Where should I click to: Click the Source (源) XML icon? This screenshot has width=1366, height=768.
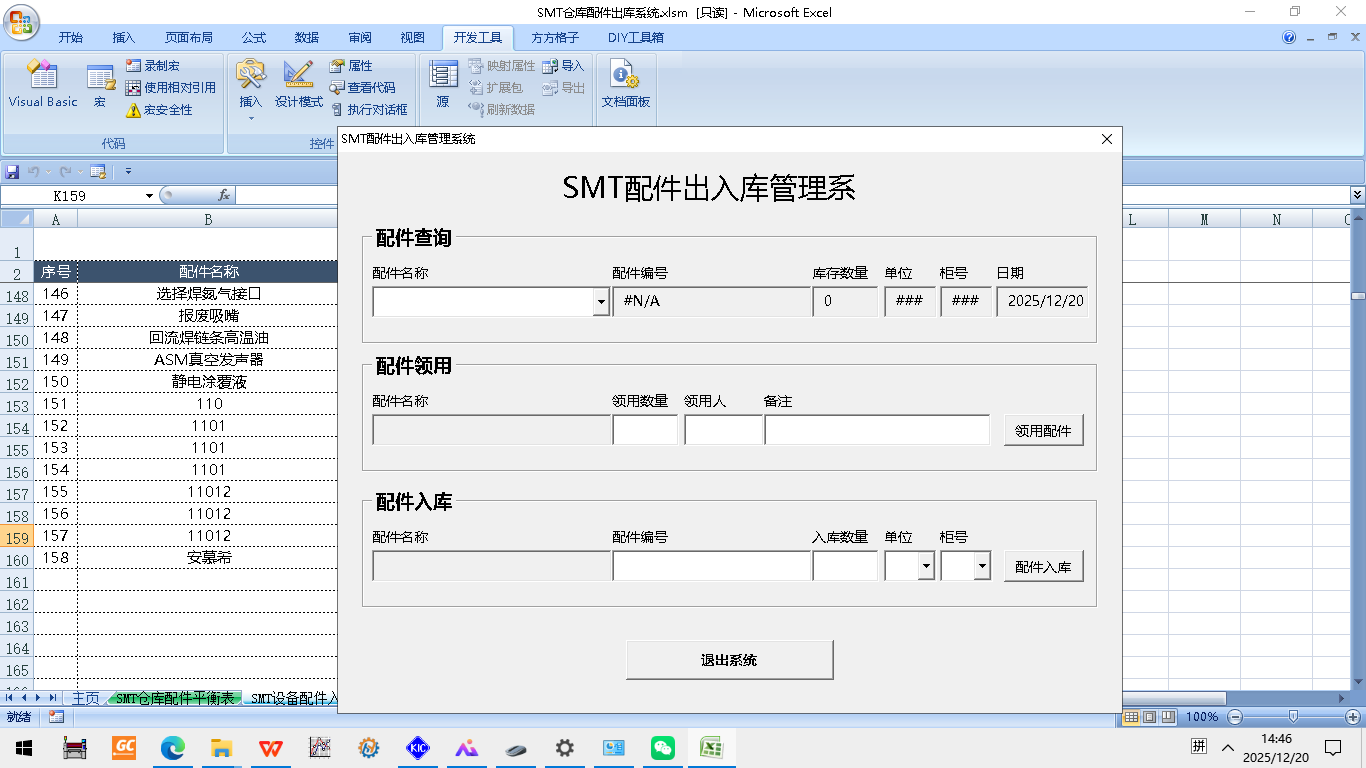tap(443, 84)
